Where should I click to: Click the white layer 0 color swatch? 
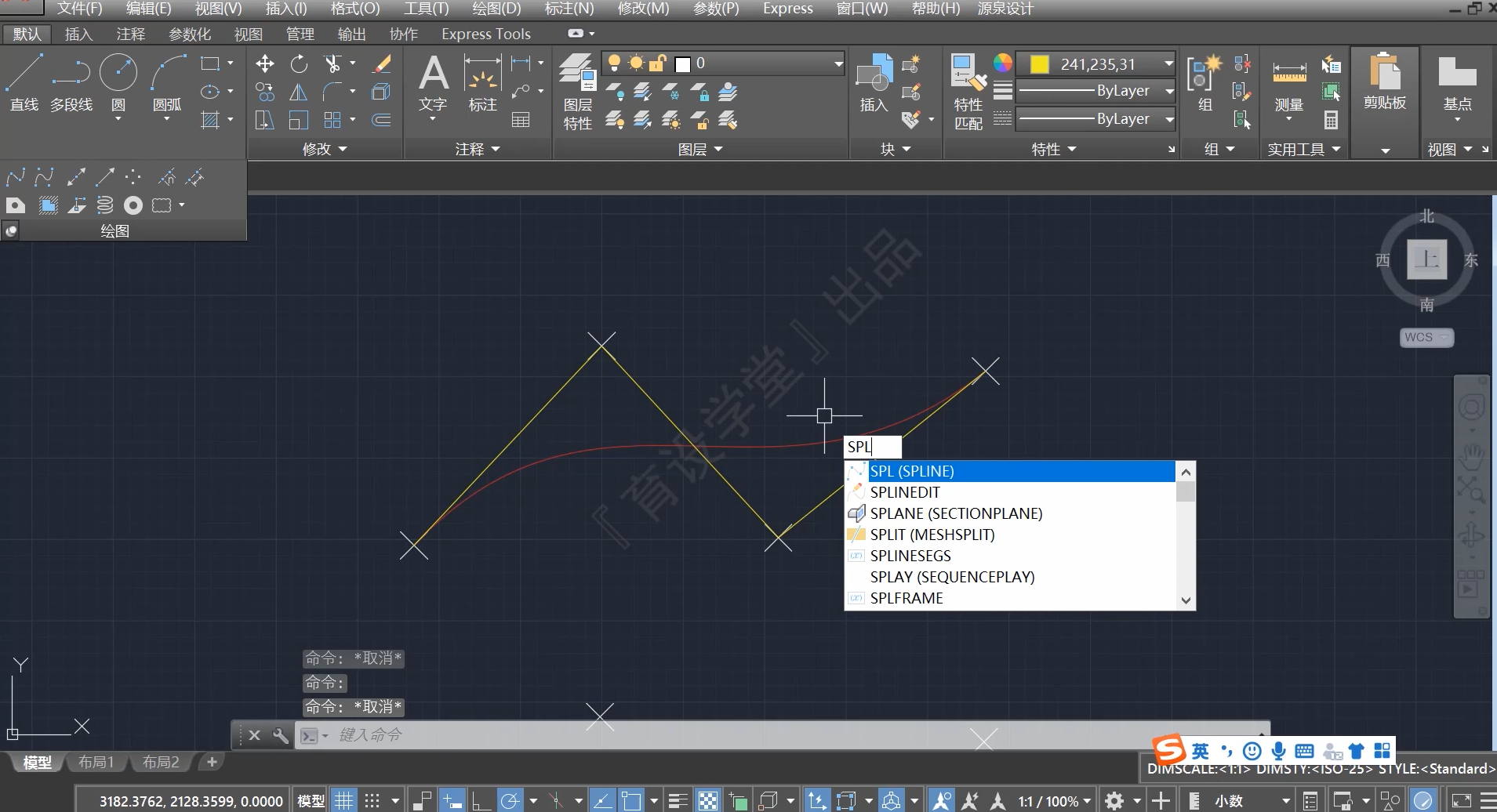click(x=683, y=64)
